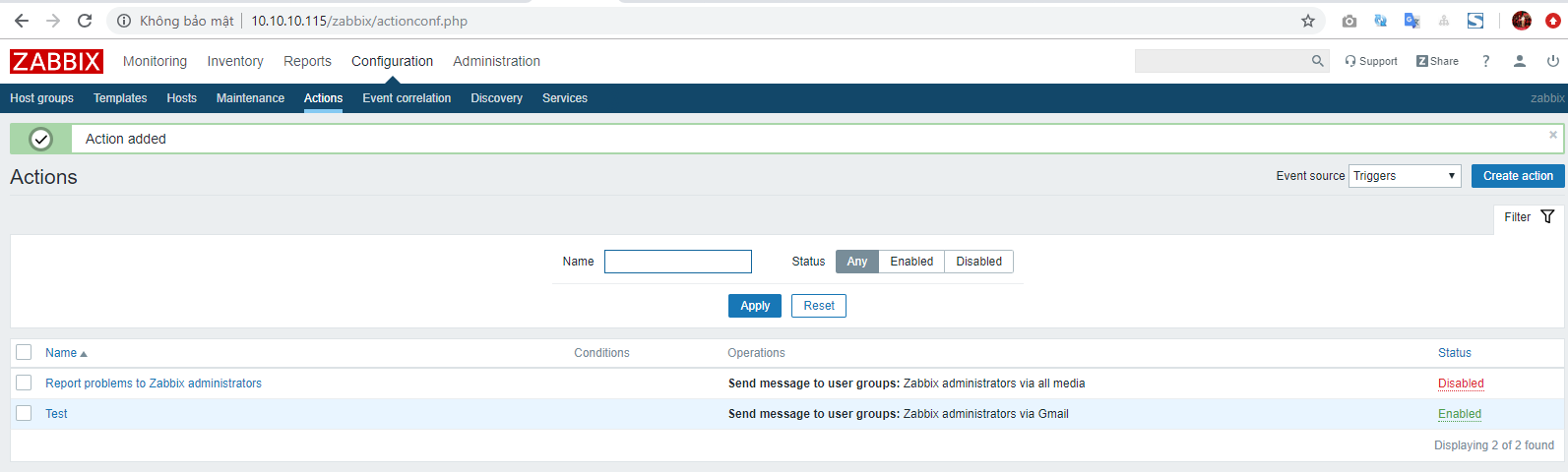Toggle the Filter funnel icon

point(1547,217)
